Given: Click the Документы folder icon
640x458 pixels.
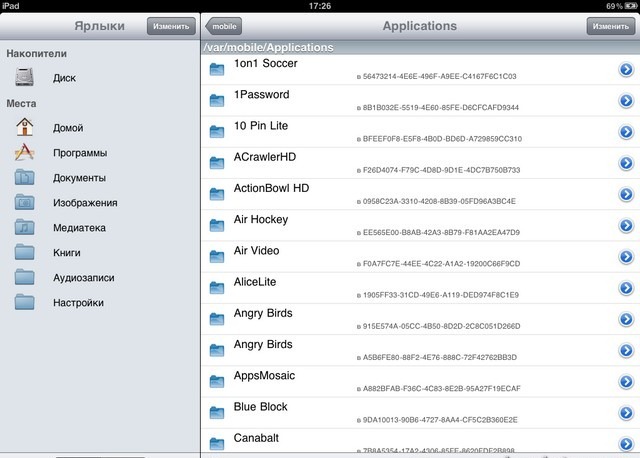Looking at the screenshot, I should coord(24,178).
